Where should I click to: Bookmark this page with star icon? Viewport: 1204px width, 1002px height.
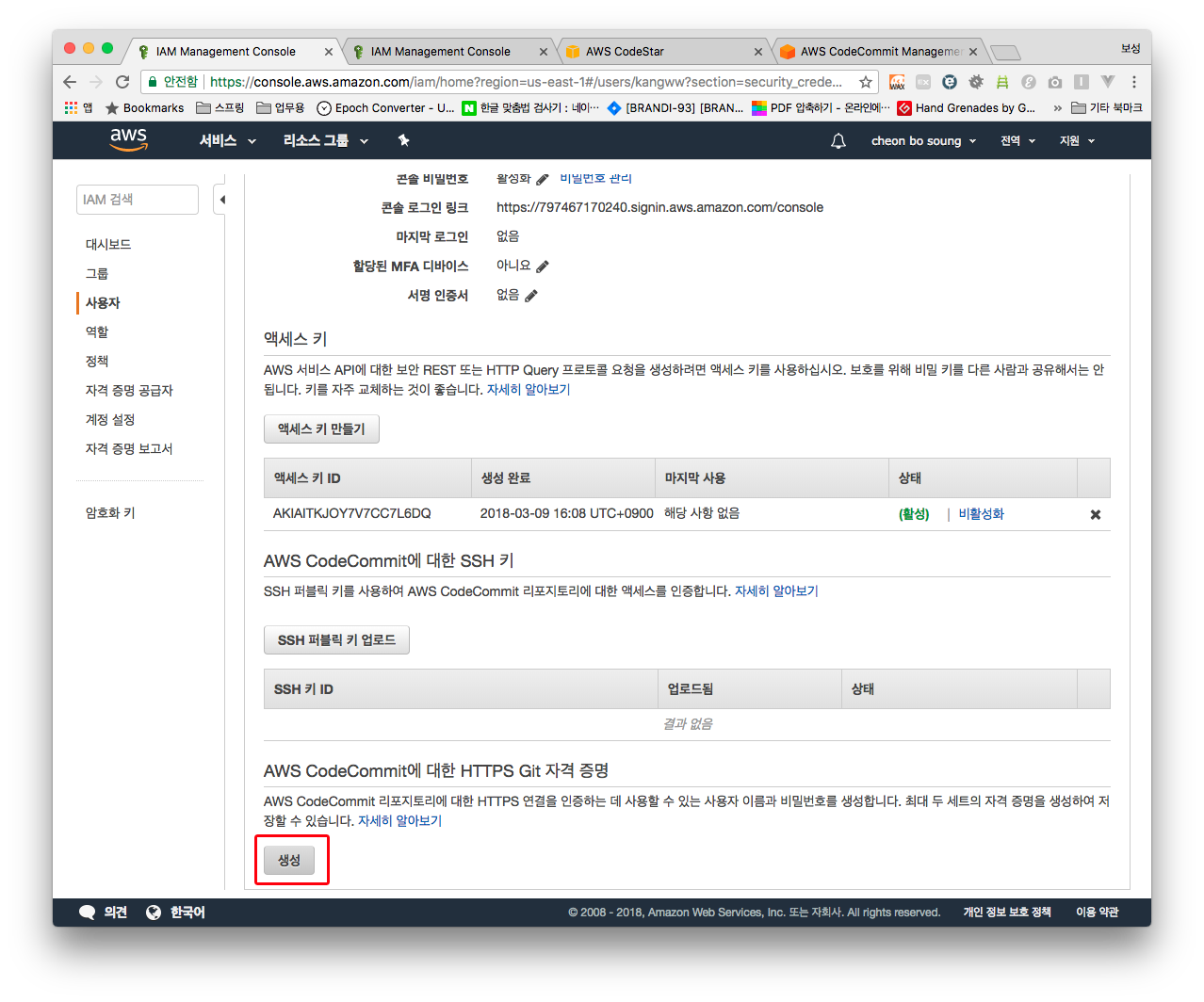tap(865, 82)
